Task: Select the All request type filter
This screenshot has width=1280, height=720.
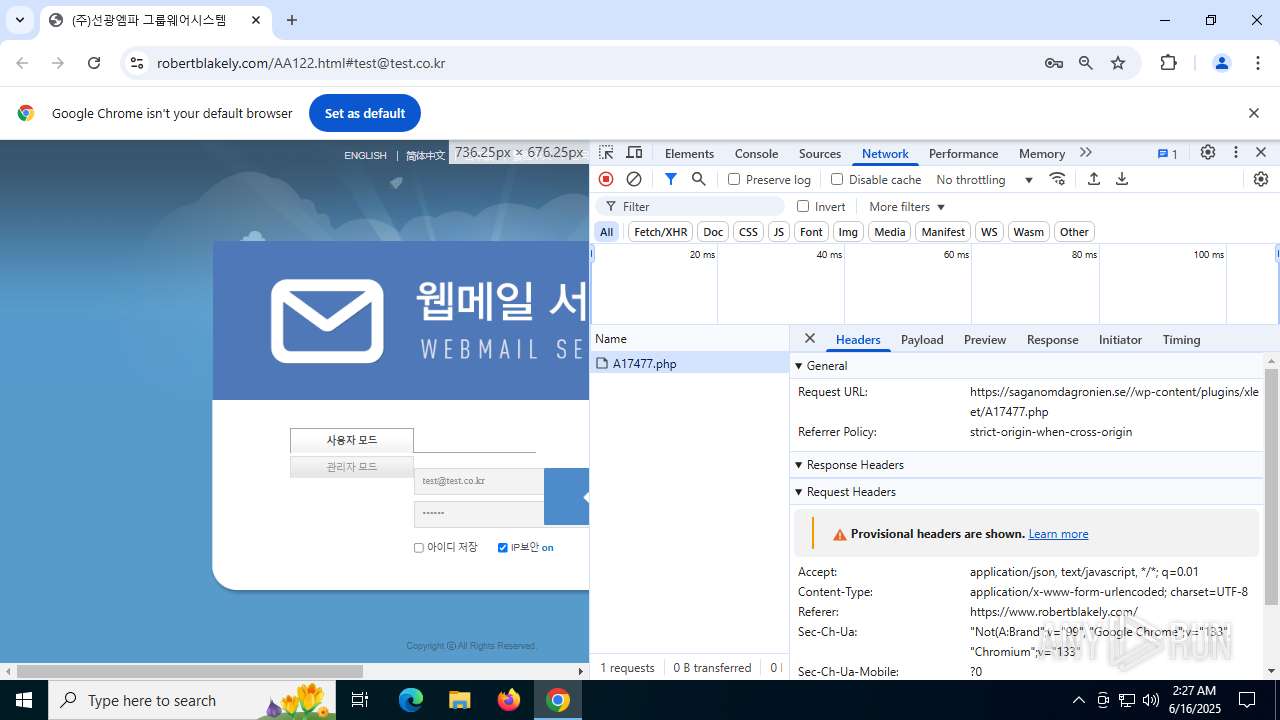Action: pos(606,232)
